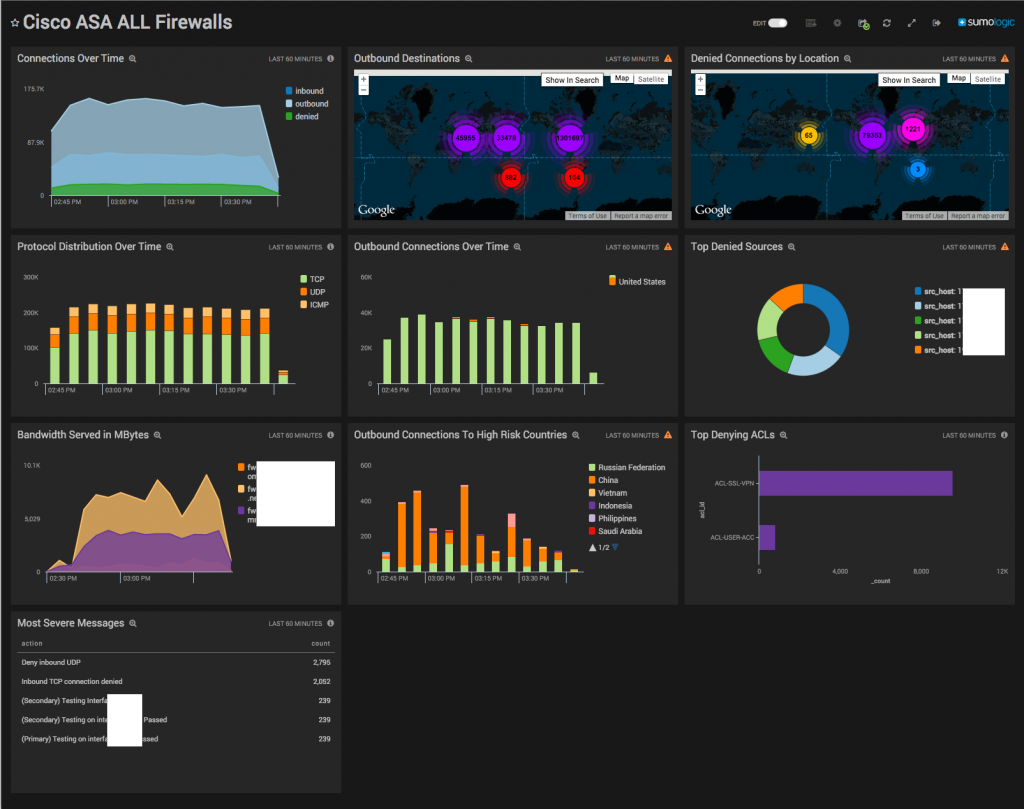
Task: Toggle United States legend entry
Action: [637, 282]
